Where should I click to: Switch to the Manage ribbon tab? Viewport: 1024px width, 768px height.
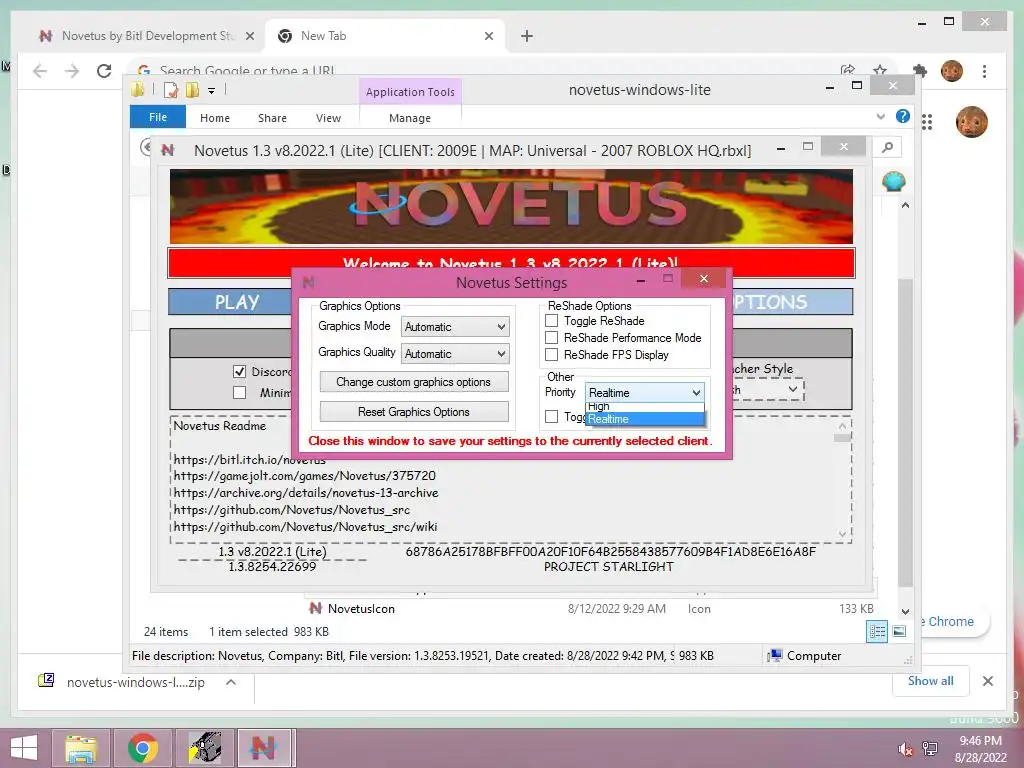[x=410, y=118]
